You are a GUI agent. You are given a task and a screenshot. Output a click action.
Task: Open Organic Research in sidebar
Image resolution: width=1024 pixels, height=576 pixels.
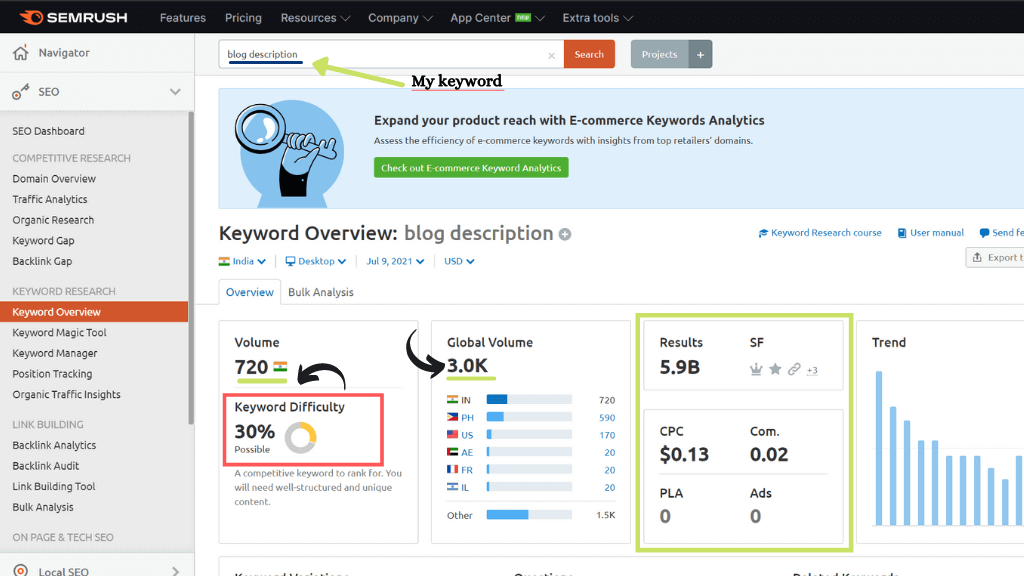click(53, 220)
